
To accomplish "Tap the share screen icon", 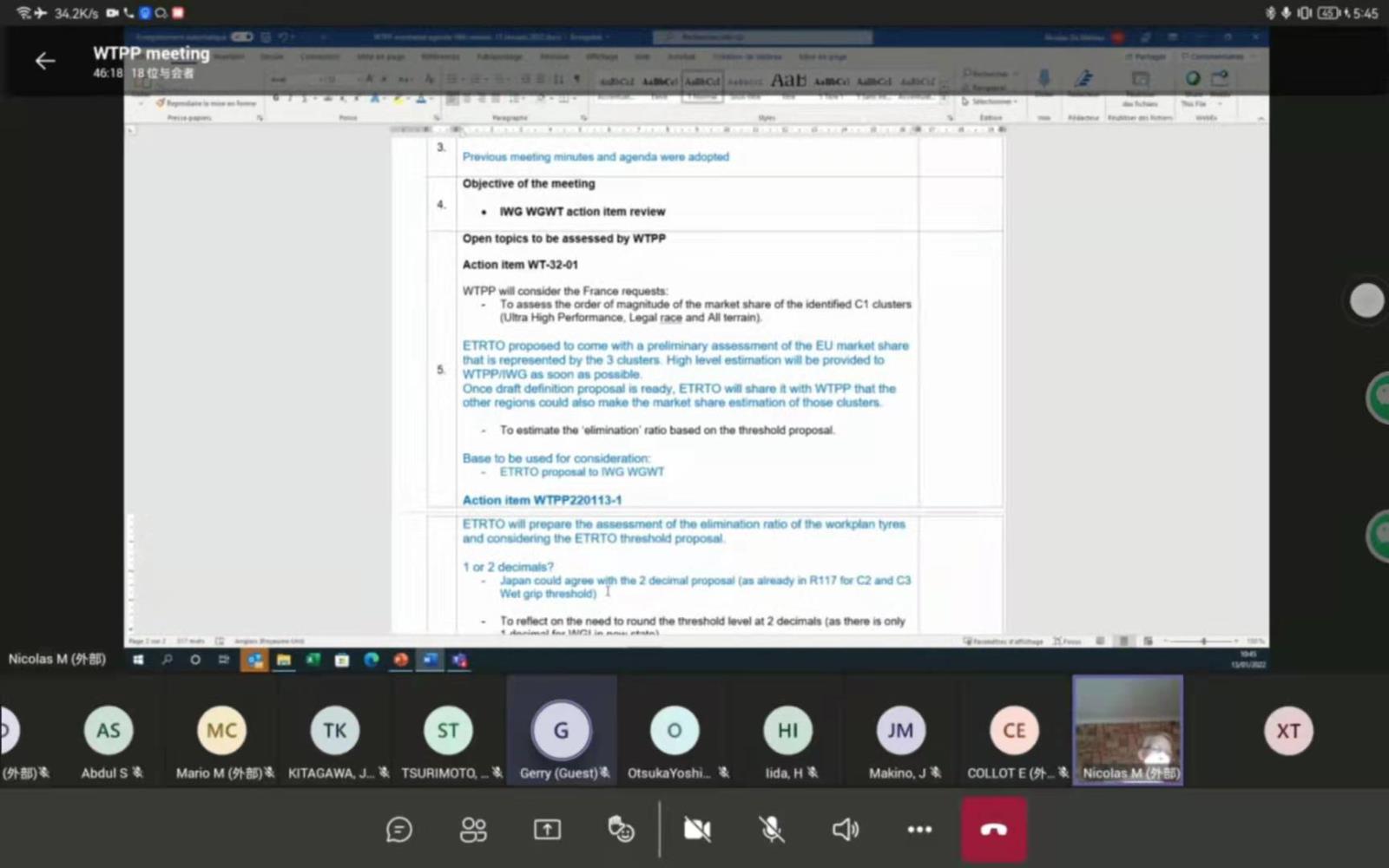I will pos(547,830).
